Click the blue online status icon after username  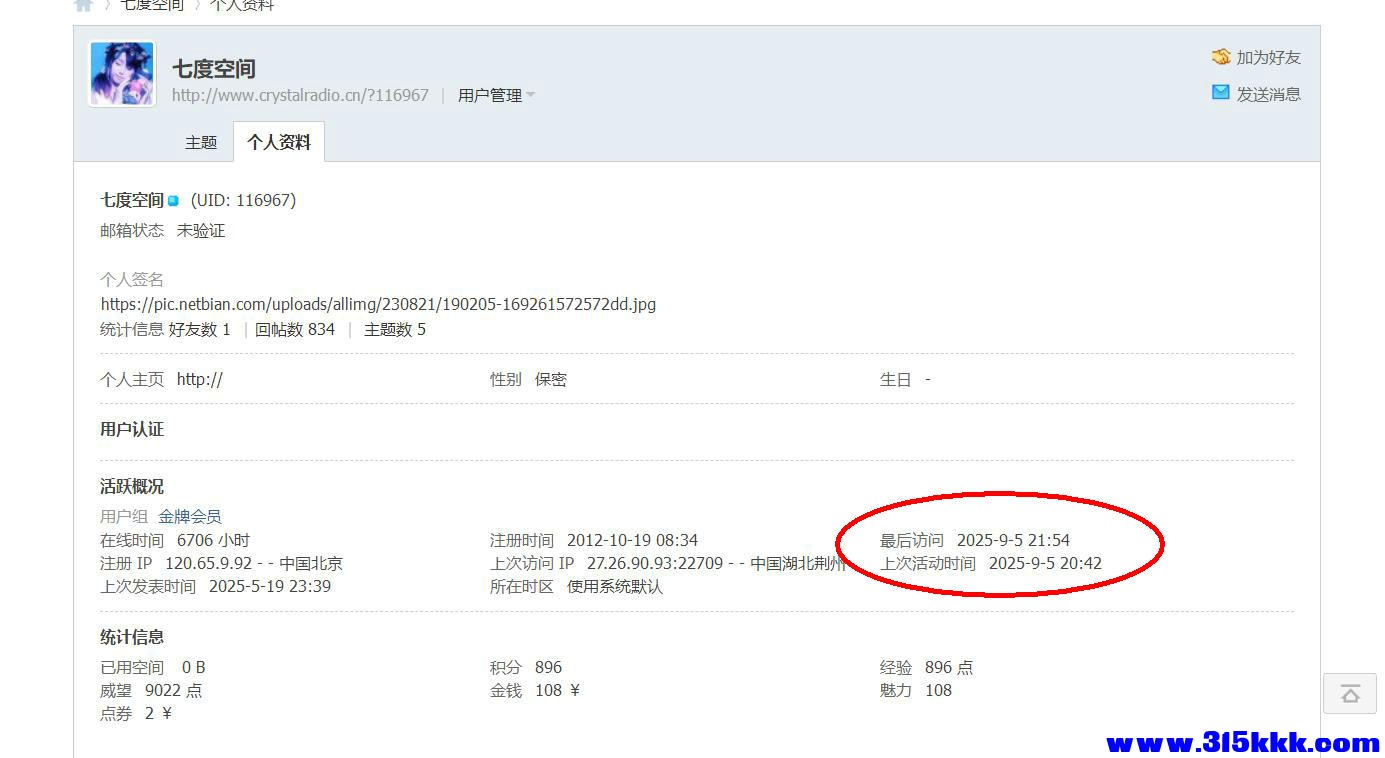pyautogui.click(x=173, y=201)
